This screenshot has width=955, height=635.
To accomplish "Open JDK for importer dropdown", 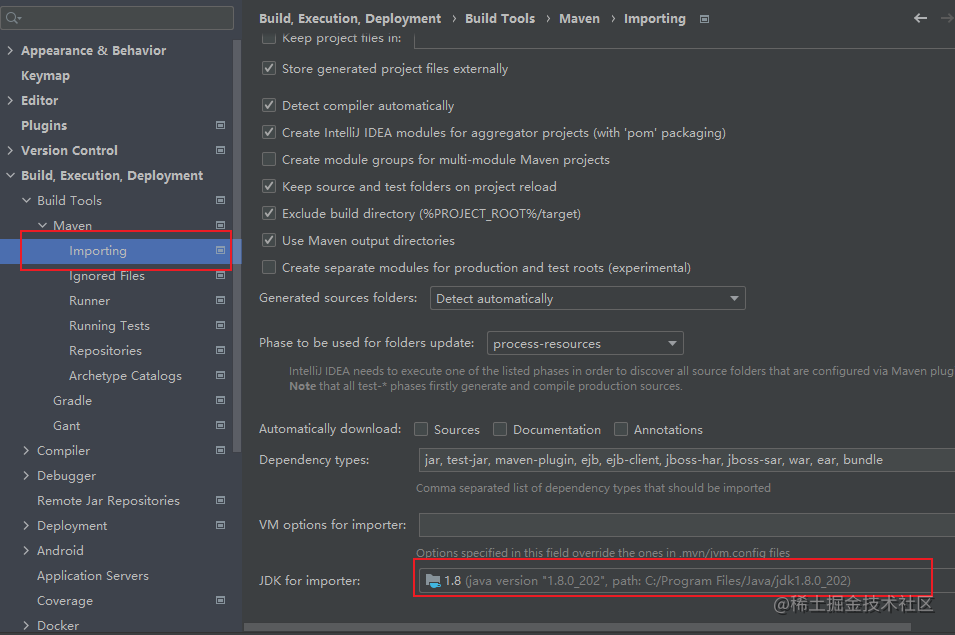I will (x=686, y=581).
